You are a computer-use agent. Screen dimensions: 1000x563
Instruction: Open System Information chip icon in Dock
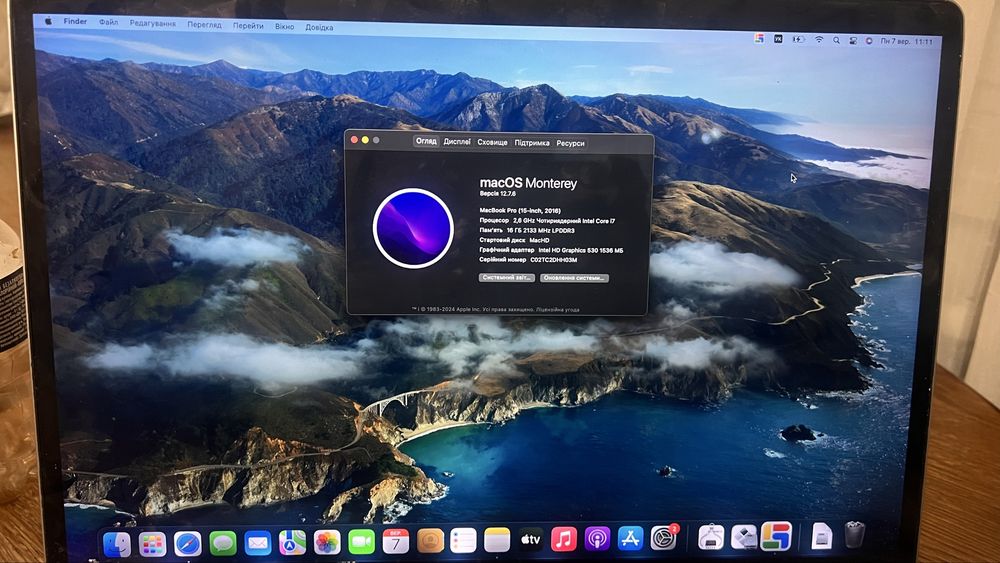710,537
